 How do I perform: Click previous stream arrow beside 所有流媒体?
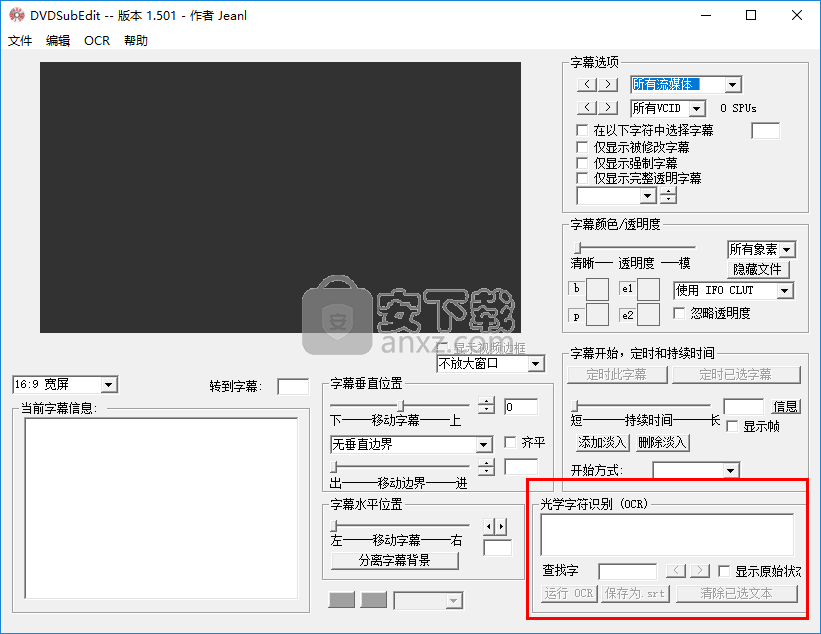(587, 84)
